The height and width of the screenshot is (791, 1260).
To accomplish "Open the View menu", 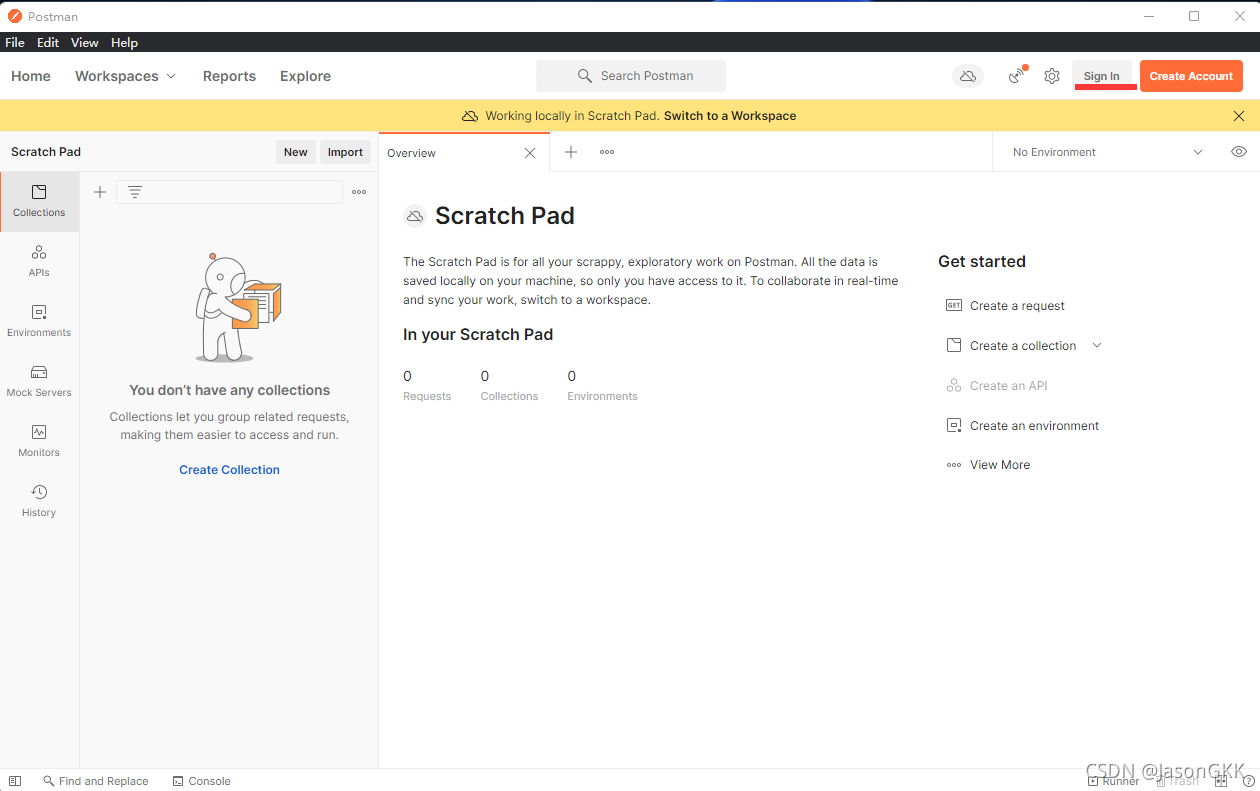I will (x=85, y=43).
